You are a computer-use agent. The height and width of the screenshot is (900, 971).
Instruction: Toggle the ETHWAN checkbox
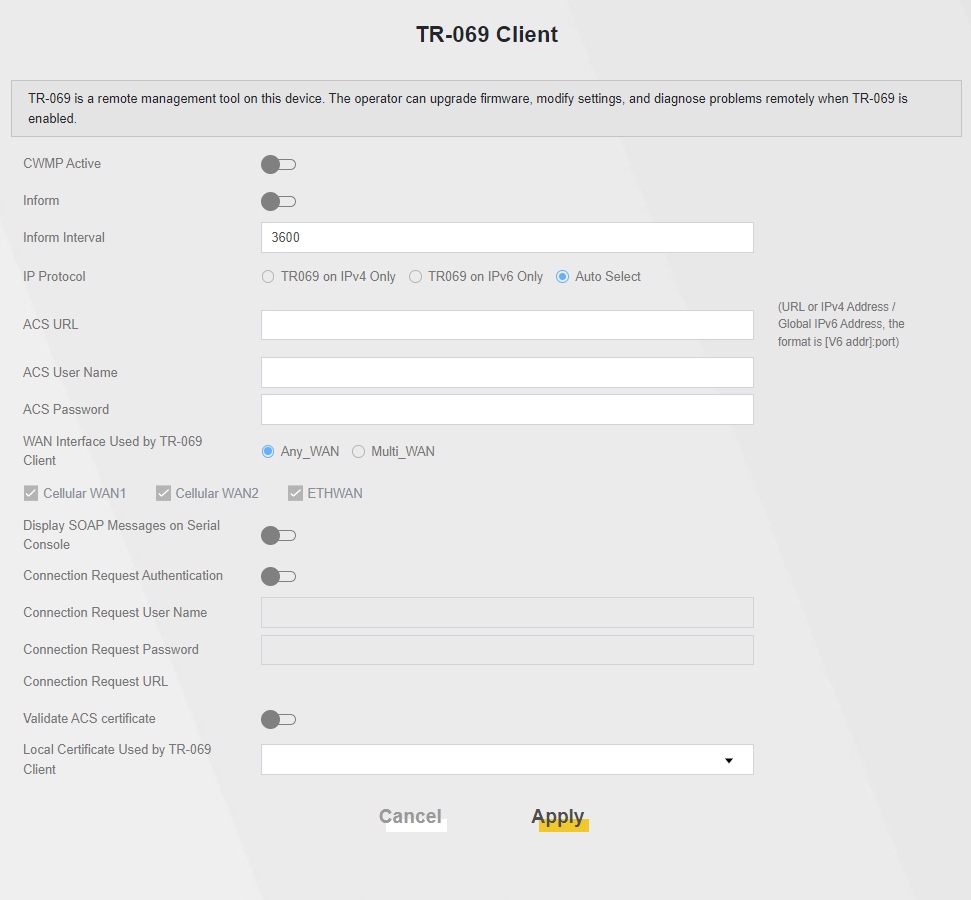click(295, 493)
